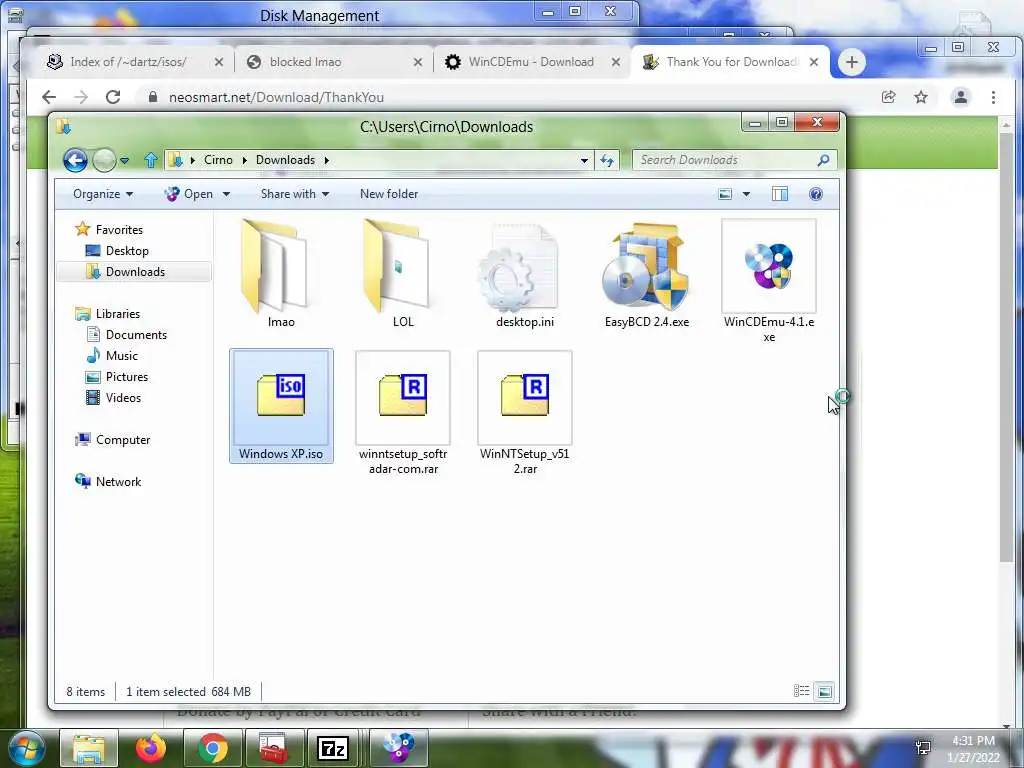
Task: Open Computer in navigation pane
Action: pos(123,440)
